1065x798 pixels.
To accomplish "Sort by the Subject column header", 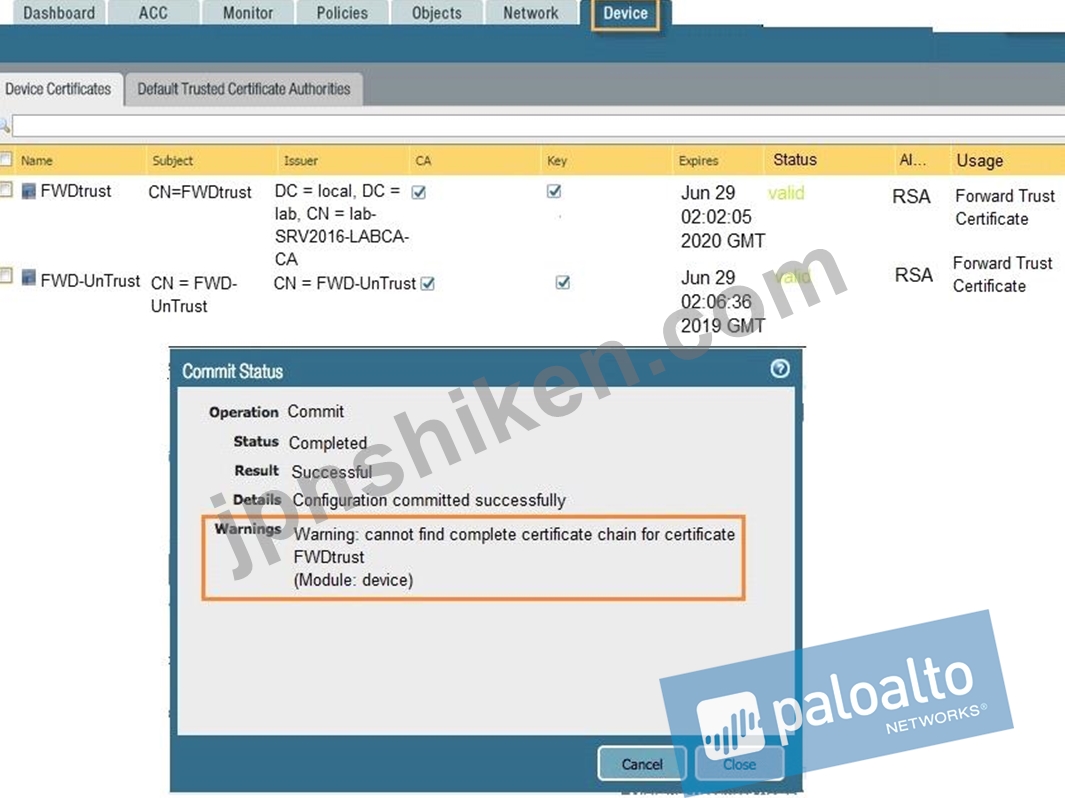I will point(173,161).
